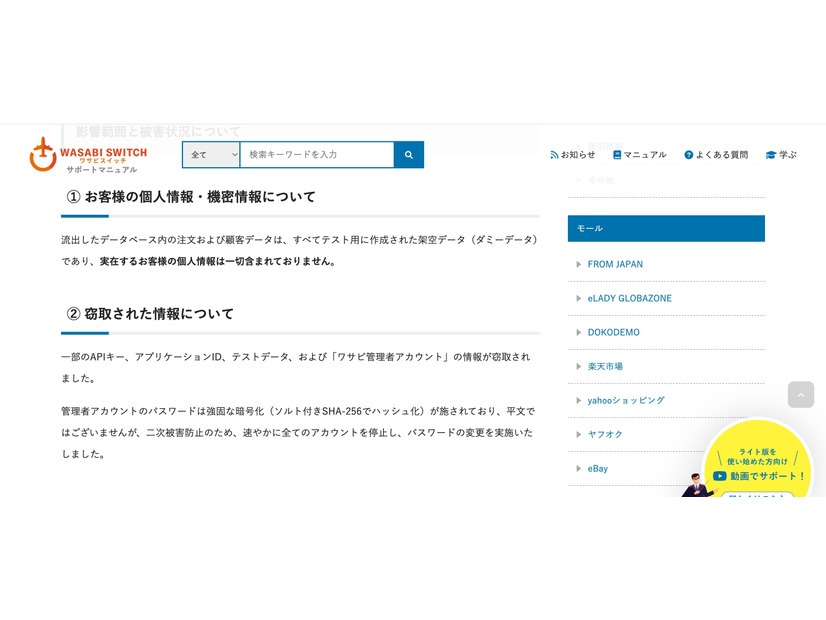826x620 pixels.
Task: Open マニュアル in top navigation
Action: [x=645, y=154]
